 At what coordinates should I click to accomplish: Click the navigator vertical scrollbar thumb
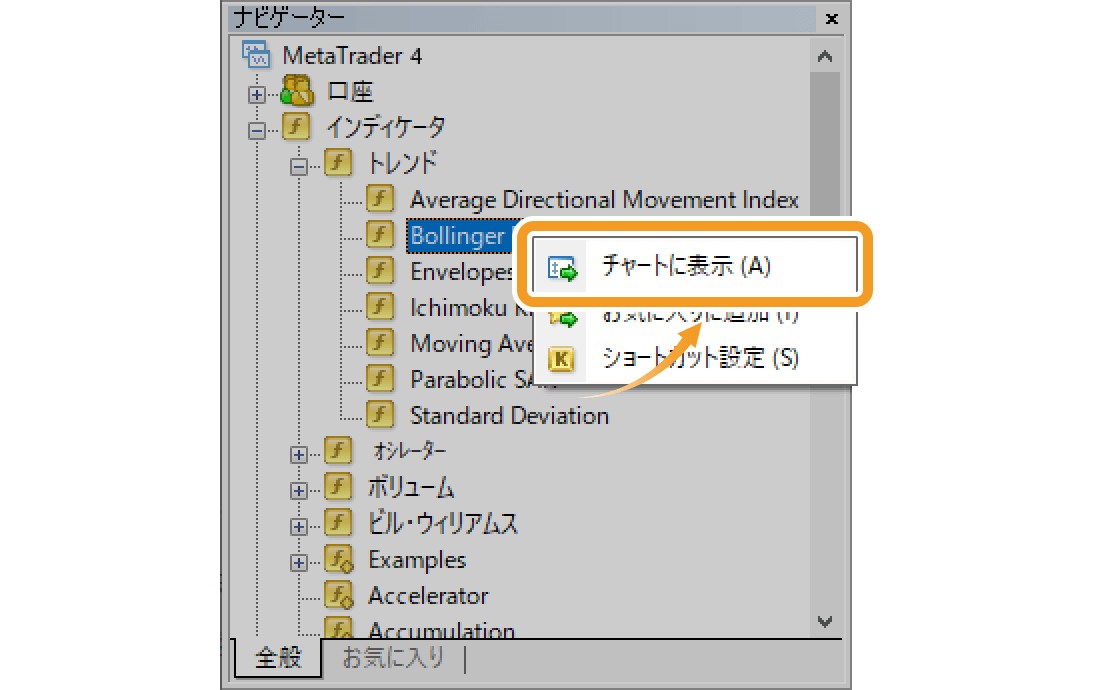click(825, 144)
